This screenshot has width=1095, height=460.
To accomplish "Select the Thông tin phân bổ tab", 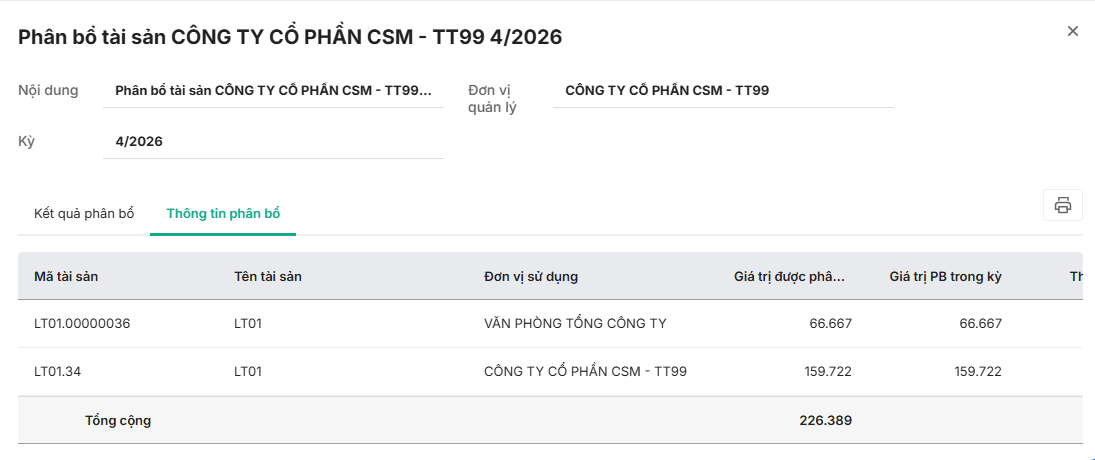I will 223,214.
